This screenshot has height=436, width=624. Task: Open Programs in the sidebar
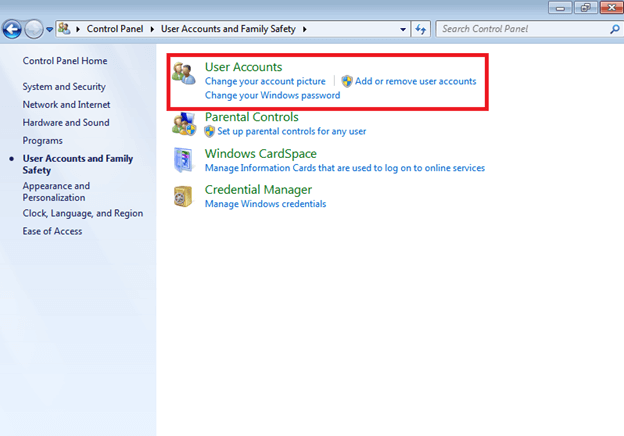pos(43,141)
